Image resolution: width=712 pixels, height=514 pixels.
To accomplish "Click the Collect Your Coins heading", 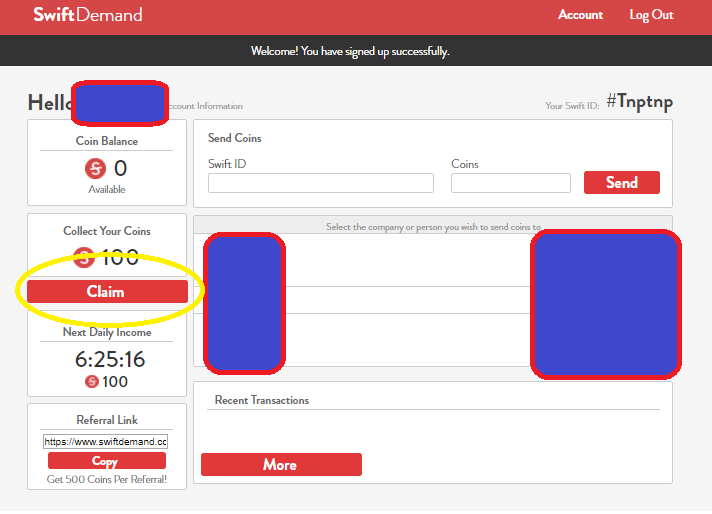I will 107,231.
